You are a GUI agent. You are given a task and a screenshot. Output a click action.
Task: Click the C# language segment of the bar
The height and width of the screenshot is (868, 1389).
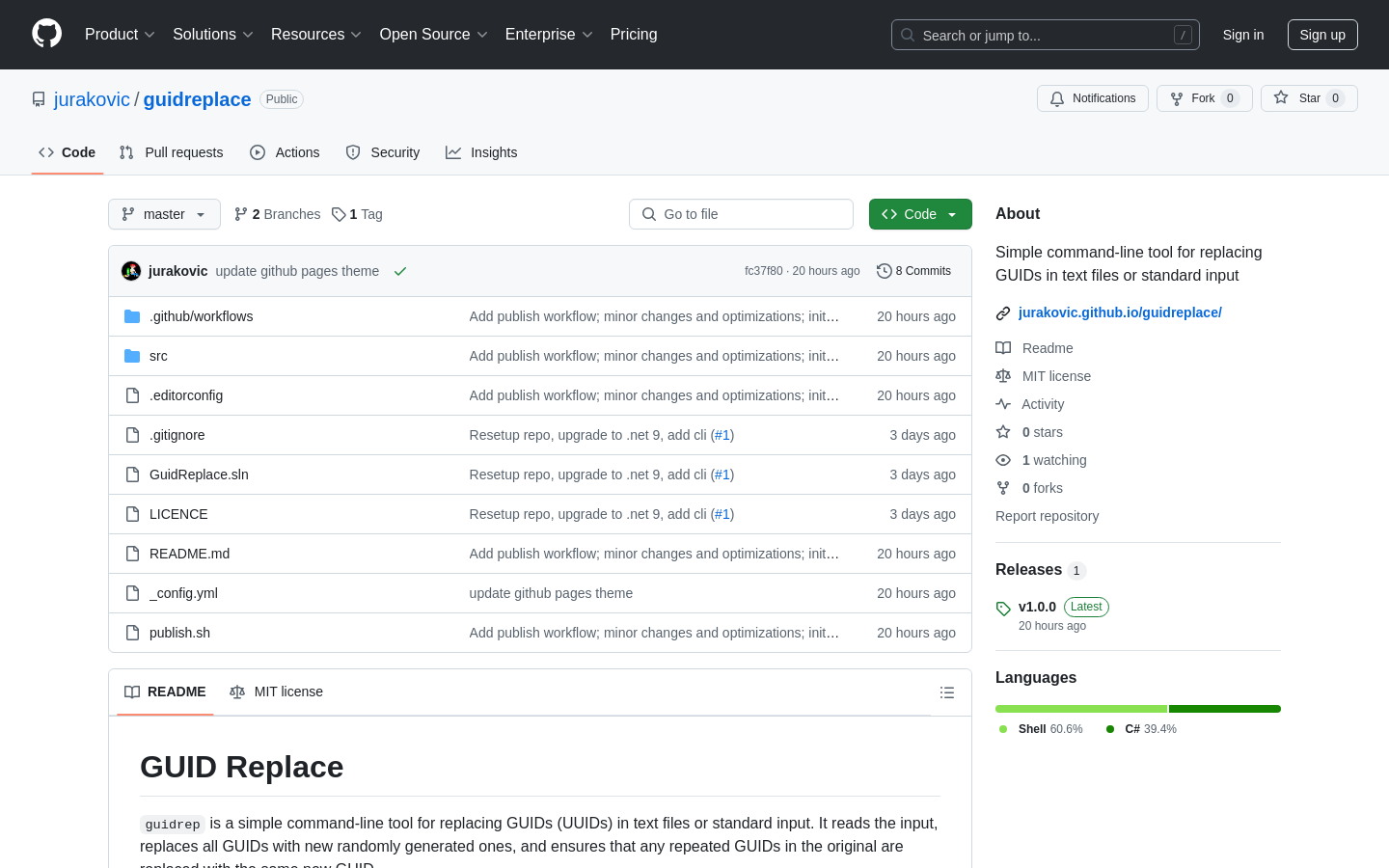pos(1225,709)
